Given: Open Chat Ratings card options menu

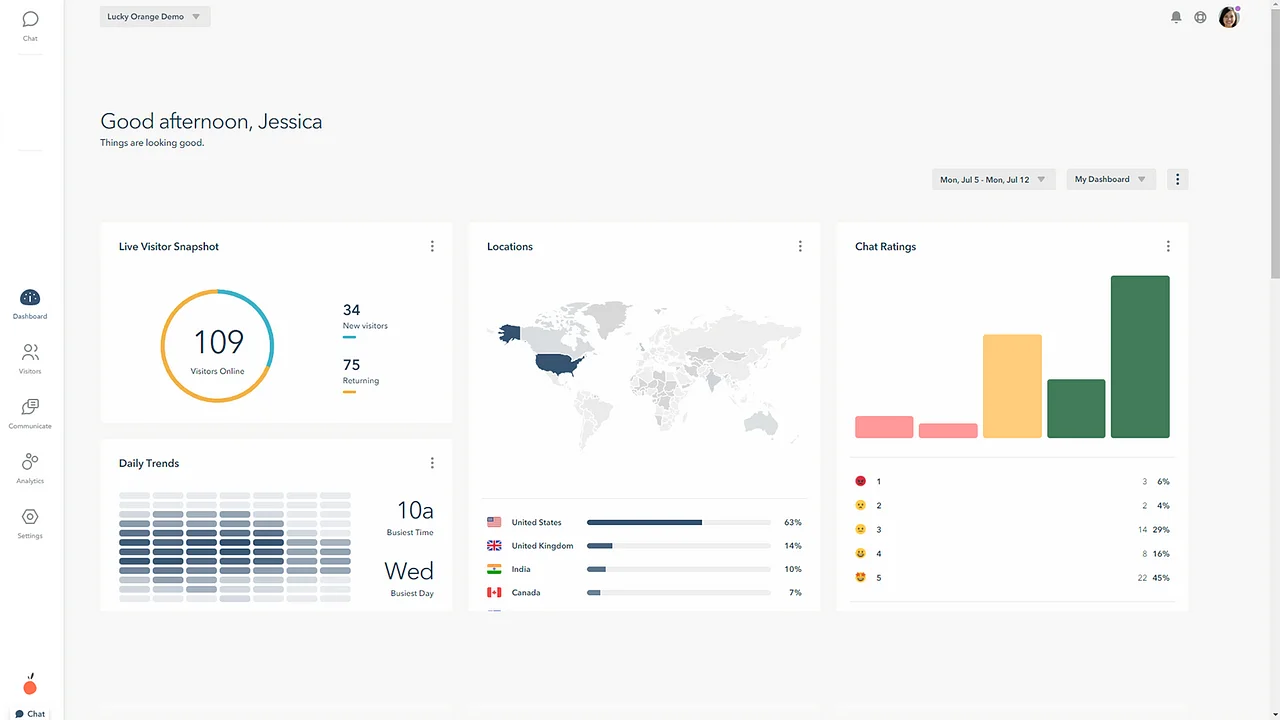Looking at the screenshot, I should click(x=1168, y=246).
